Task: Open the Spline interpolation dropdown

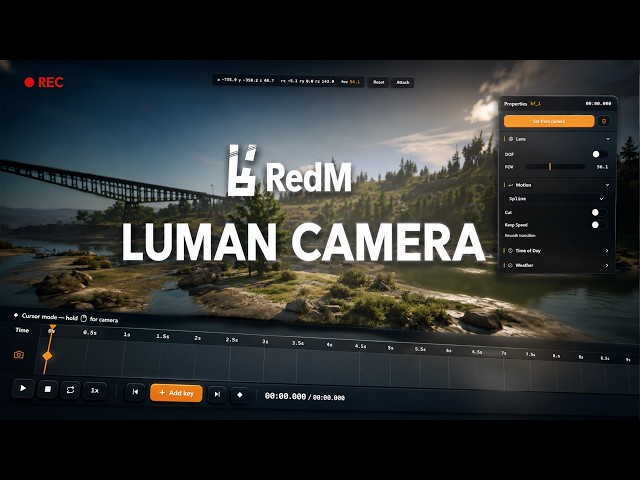Action: [556, 199]
